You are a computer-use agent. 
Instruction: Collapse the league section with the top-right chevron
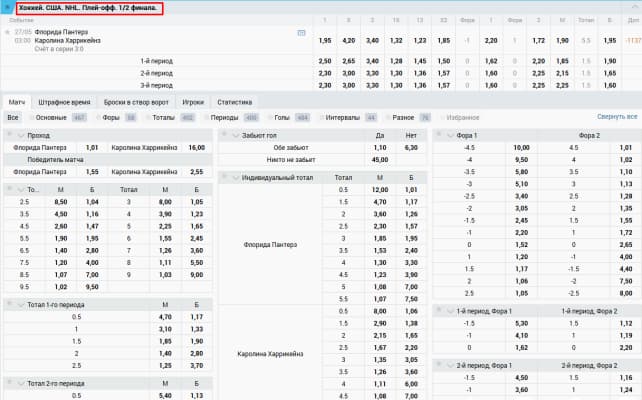coord(635,7)
